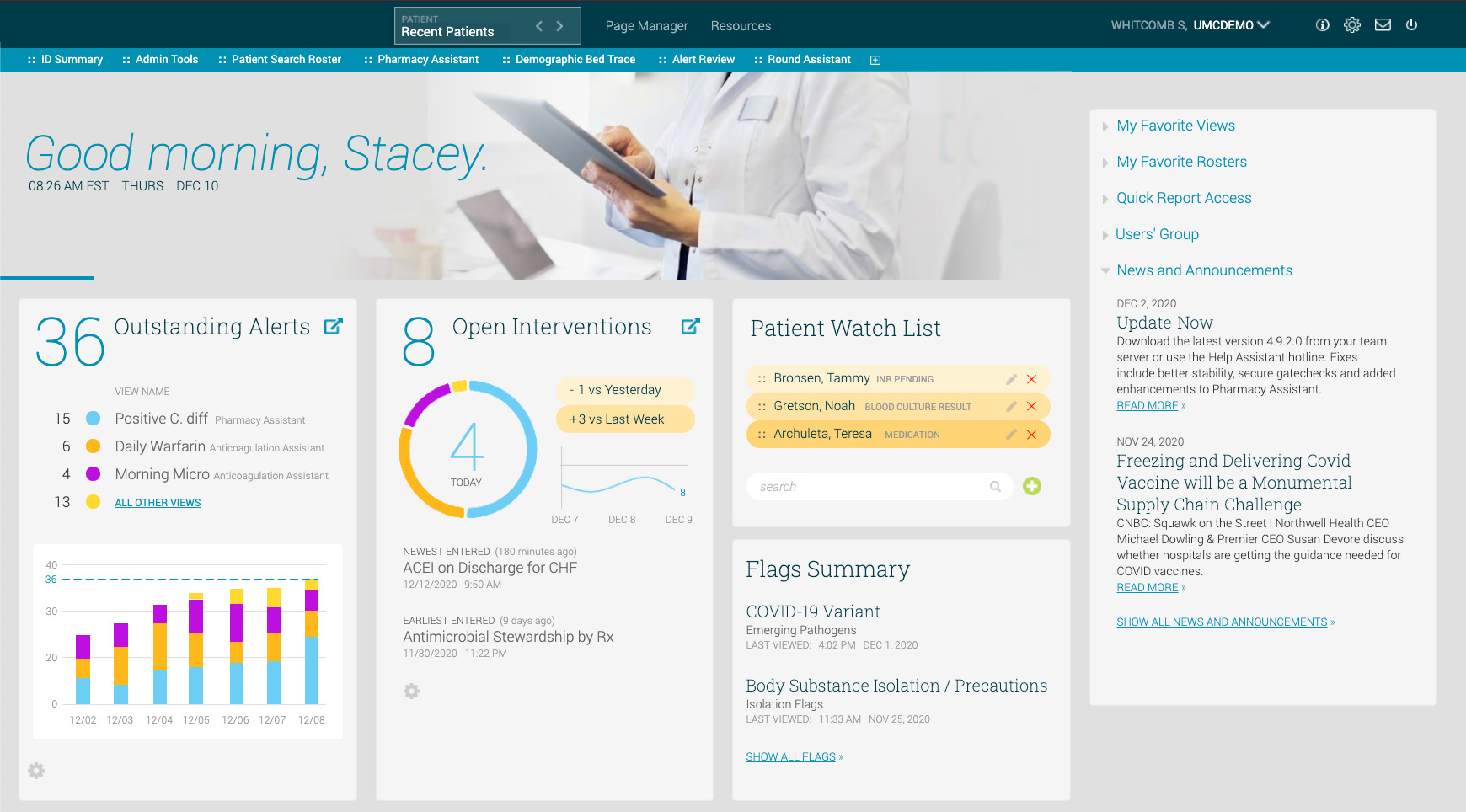This screenshot has height=812, width=1466.
Task: Remove Gretson, Noah from watch list
Action: click(1031, 407)
